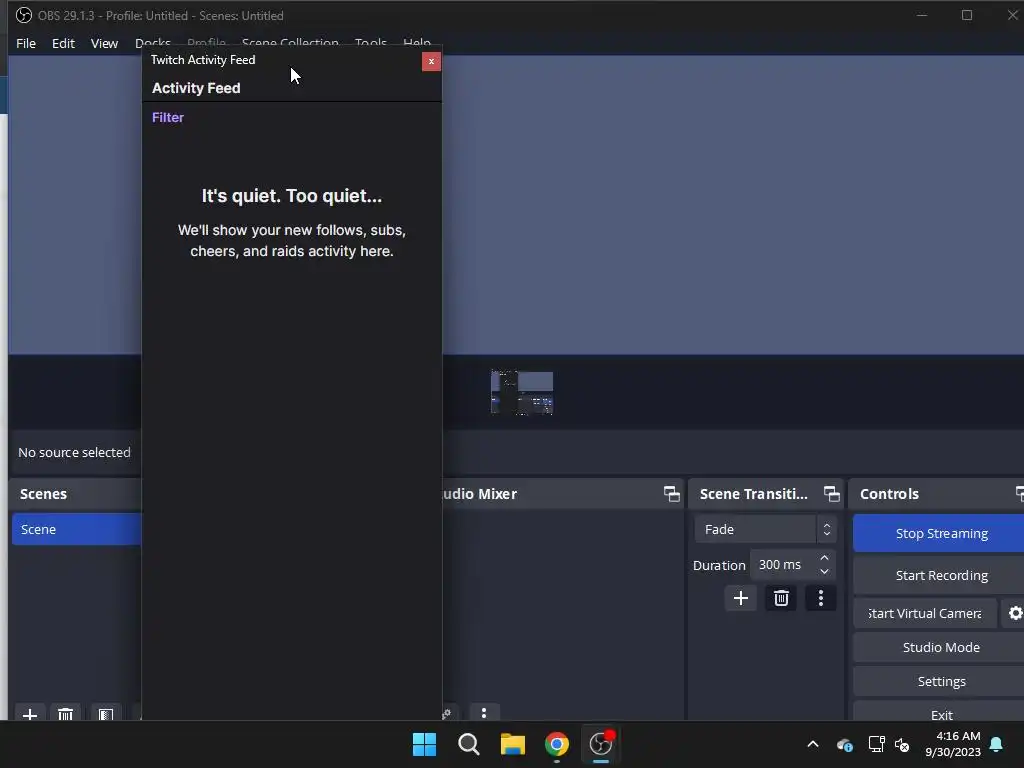The image size is (1024, 768).
Task: Click the Twitch Activity Feed title bar
Action: [281, 60]
